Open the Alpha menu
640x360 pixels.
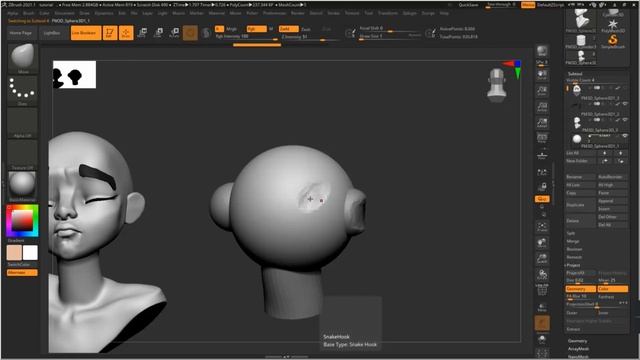click(13, 13)
